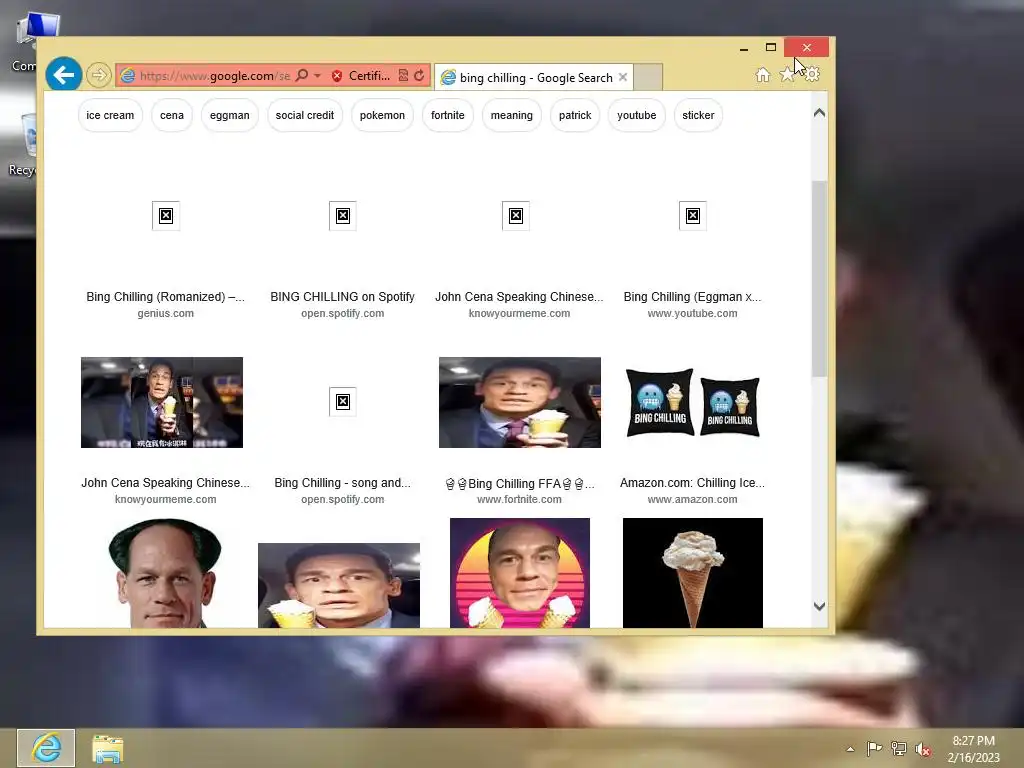Refresh the page
The height and width of the screenshot is (768, 1024).
pyautogui.click(x=419, y=76)
